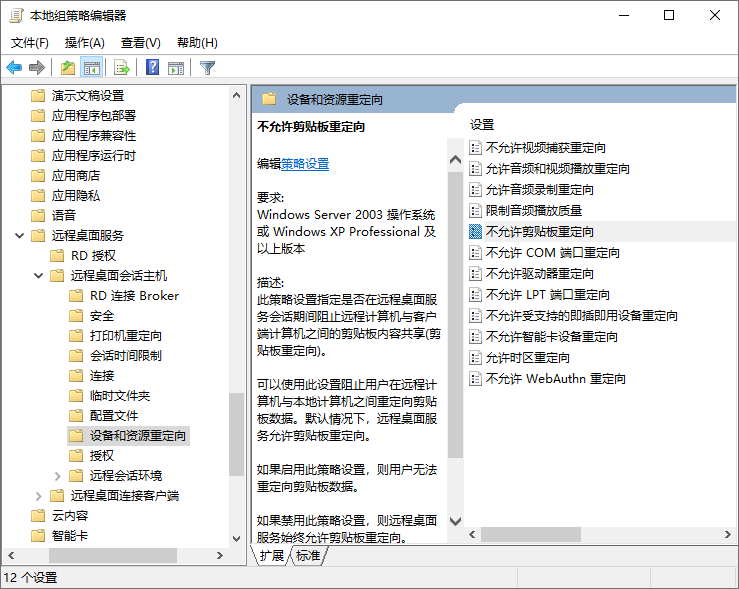Viewport: 739px width, 589px height.
Task: Click the description pane scroll up arrow
Action: 455,160
